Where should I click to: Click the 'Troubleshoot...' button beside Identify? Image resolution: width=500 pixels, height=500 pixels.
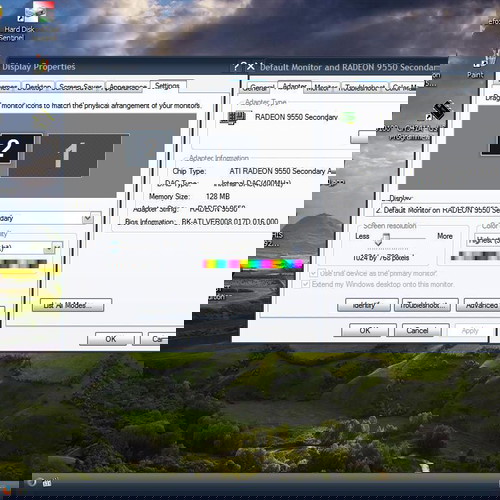tap(423, 305)
